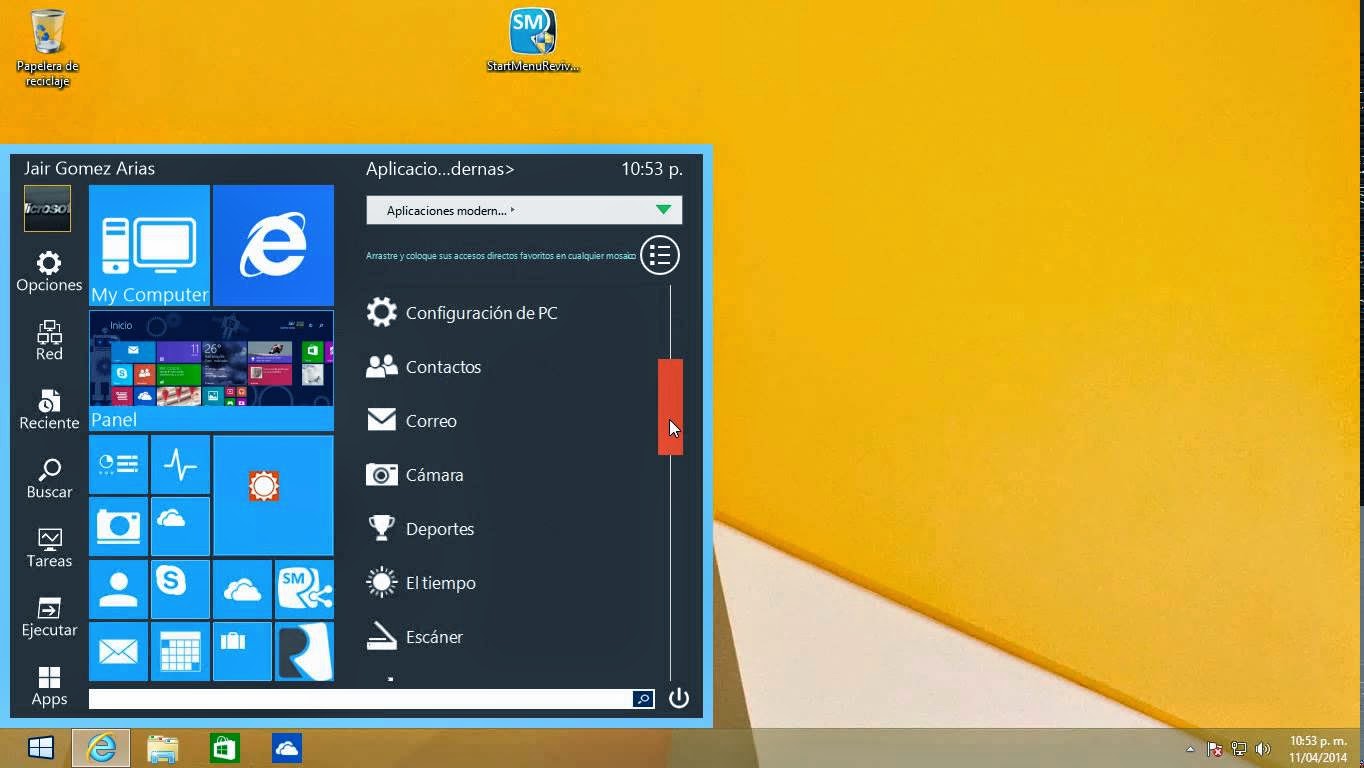Toggle the list view round button
This screenshot has height=768, width=1364.
[660, 256]
